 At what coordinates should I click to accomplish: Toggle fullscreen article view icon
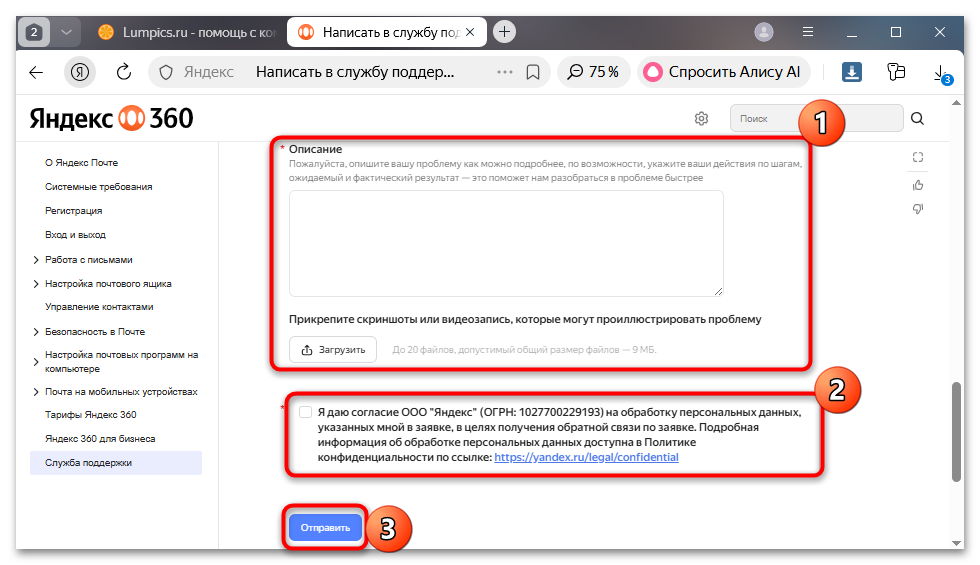click(918, 157)
